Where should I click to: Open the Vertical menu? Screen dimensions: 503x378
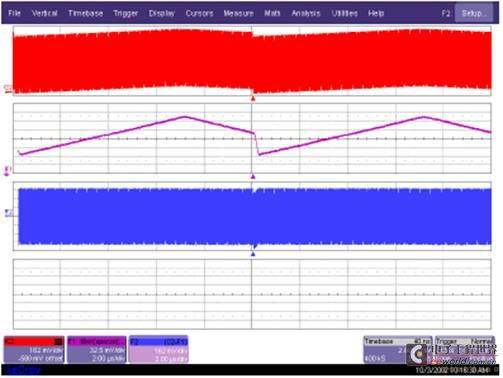point(44,13)
